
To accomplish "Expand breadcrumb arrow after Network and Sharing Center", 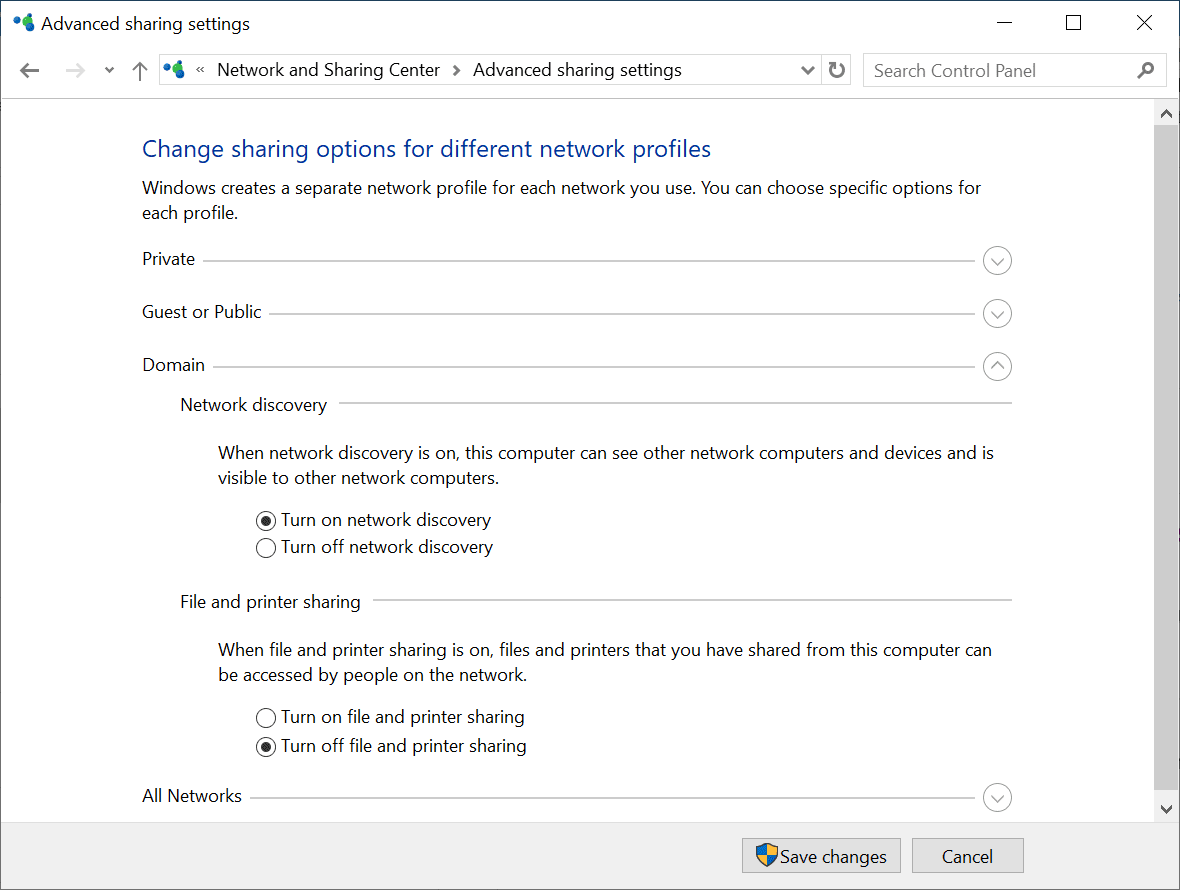I will [456, 71].
